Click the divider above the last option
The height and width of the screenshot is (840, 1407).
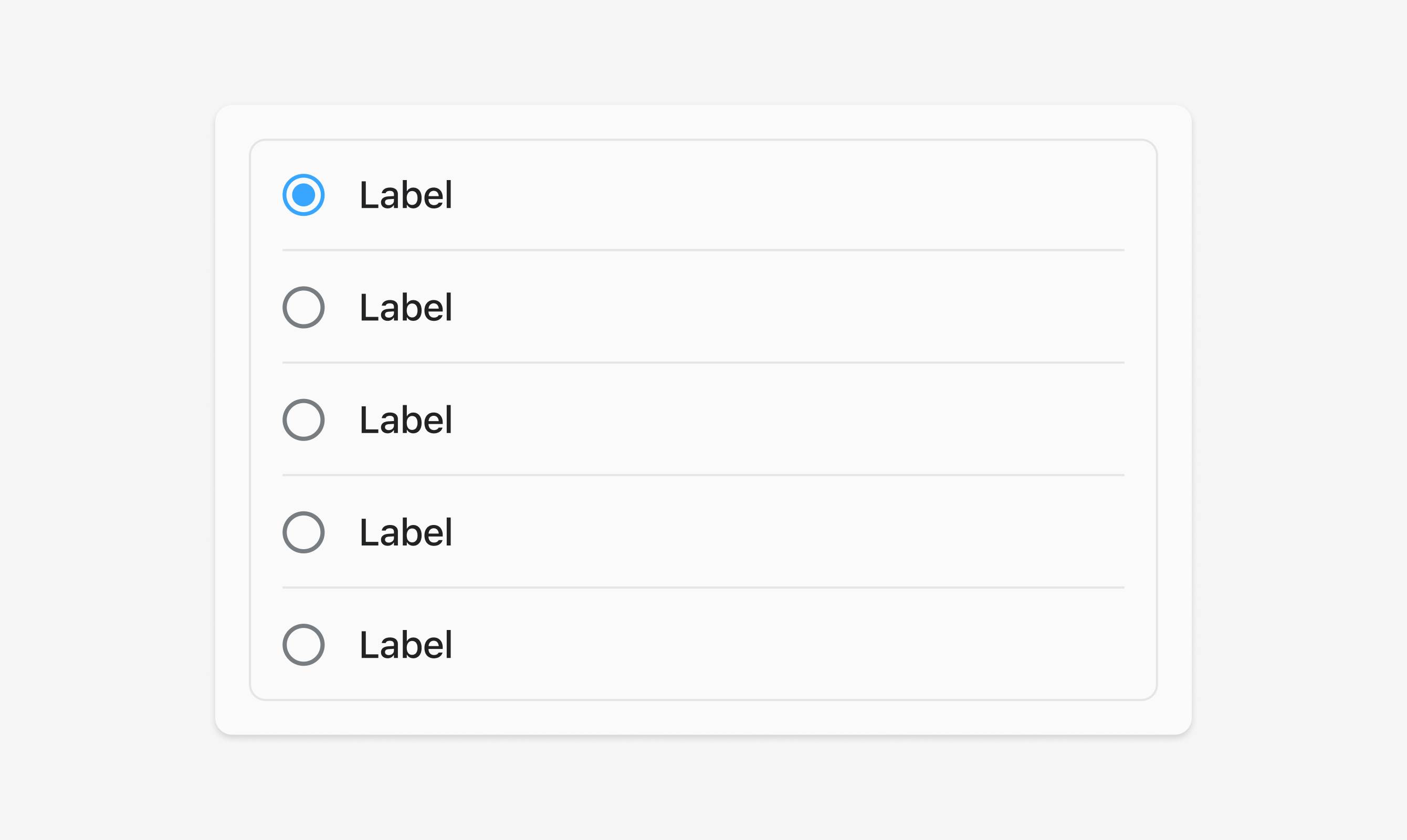[703, 587]
